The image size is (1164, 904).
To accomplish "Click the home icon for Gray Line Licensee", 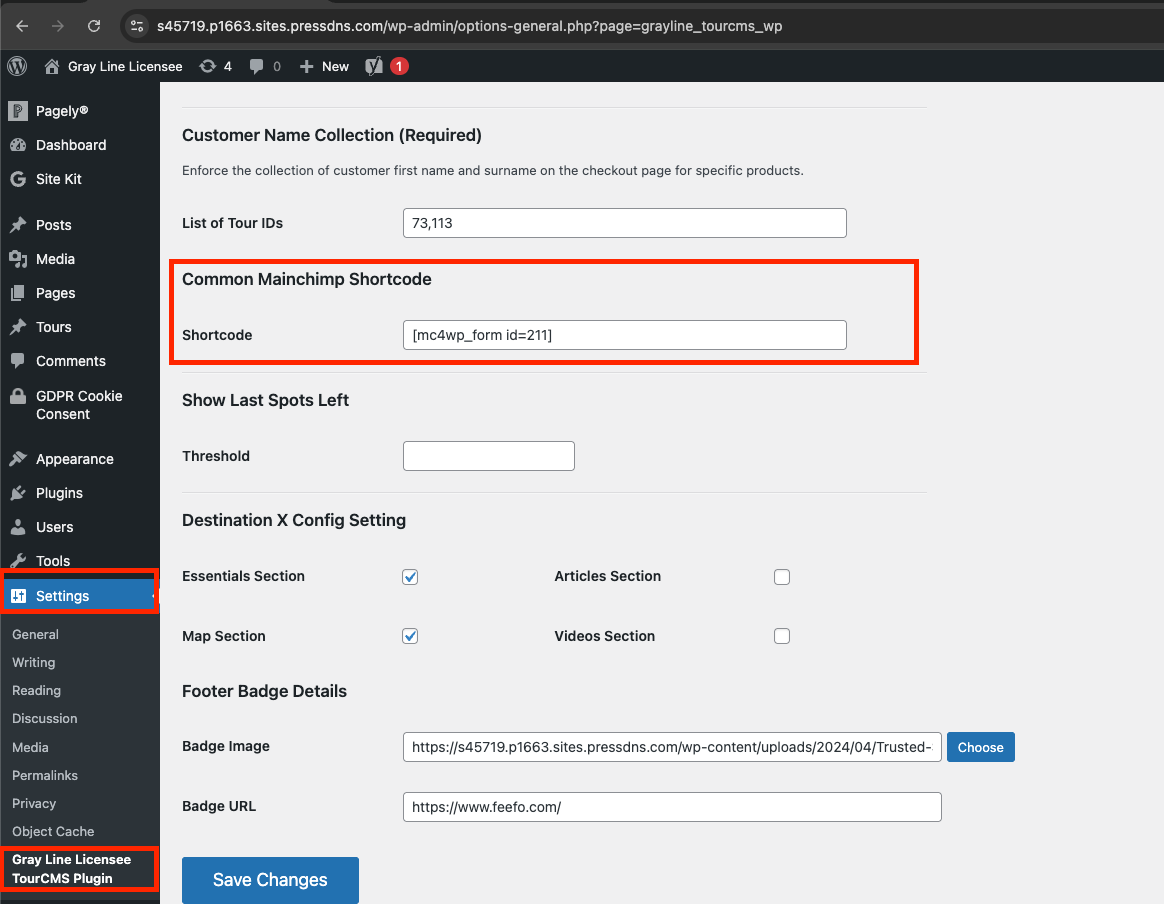I will tap(51, 66).
